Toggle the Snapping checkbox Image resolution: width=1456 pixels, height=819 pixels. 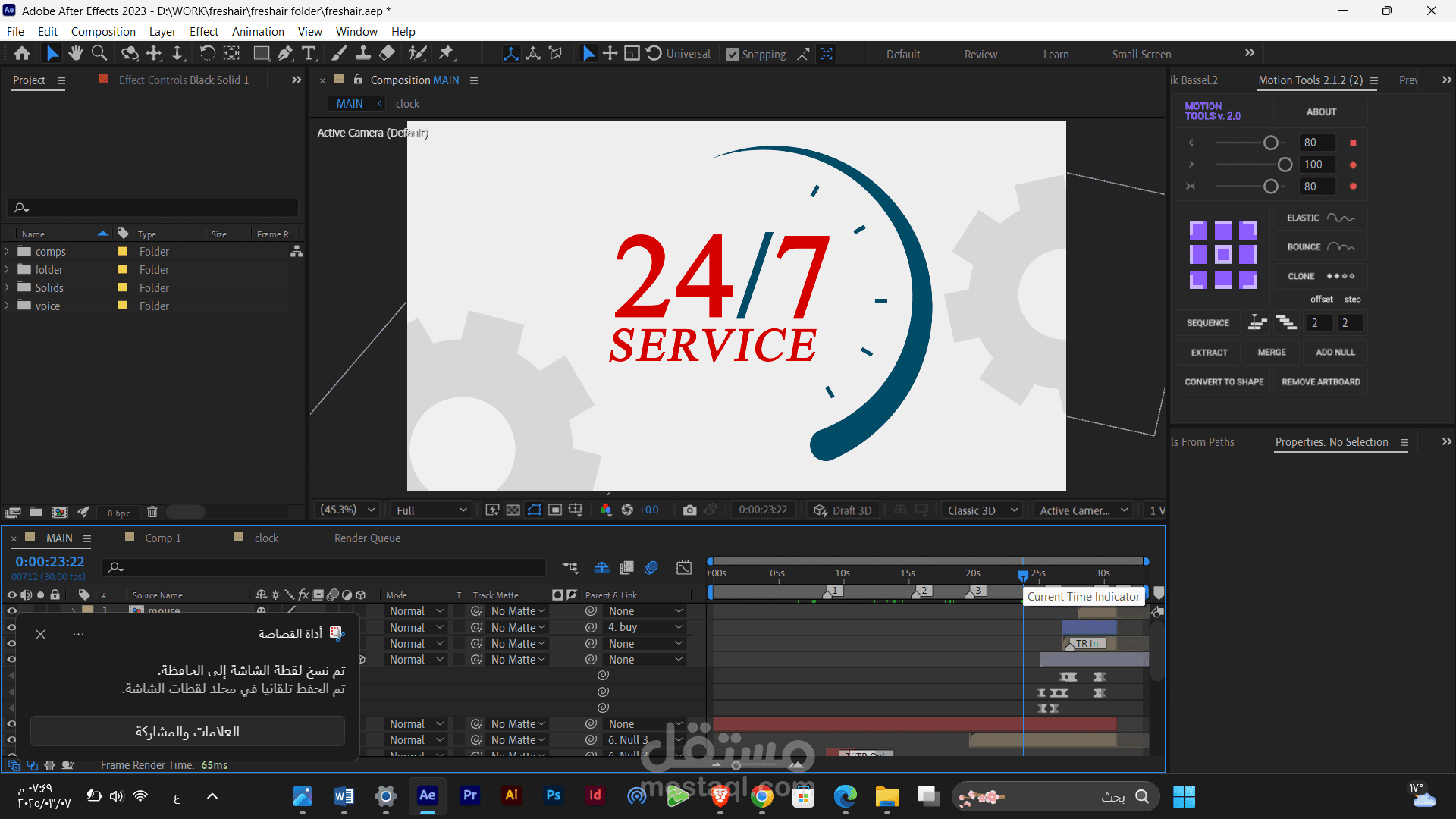click(733, 55)
